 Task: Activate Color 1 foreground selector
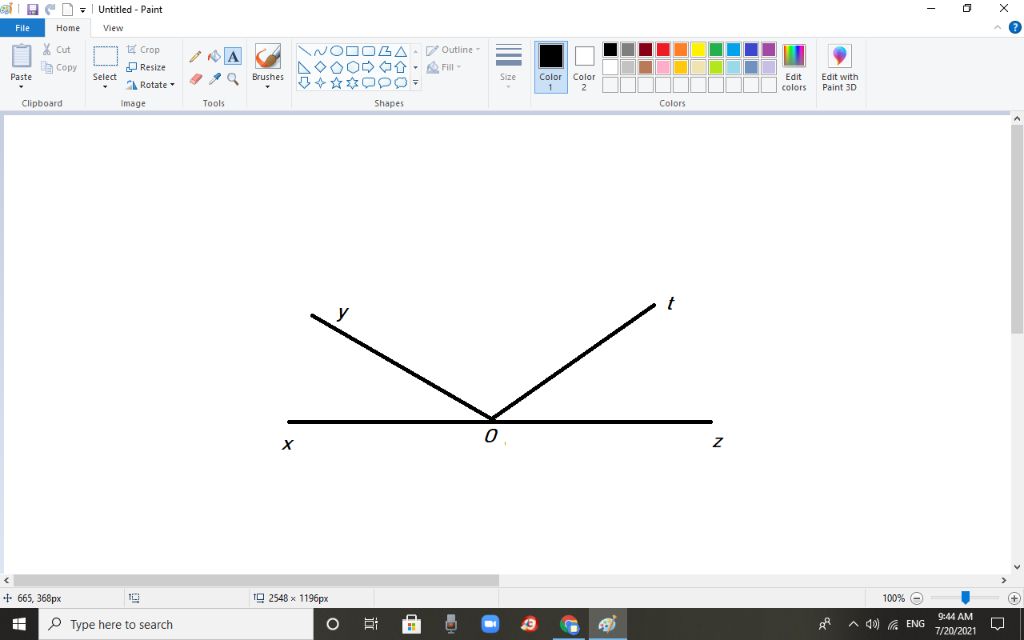[551, 68]
